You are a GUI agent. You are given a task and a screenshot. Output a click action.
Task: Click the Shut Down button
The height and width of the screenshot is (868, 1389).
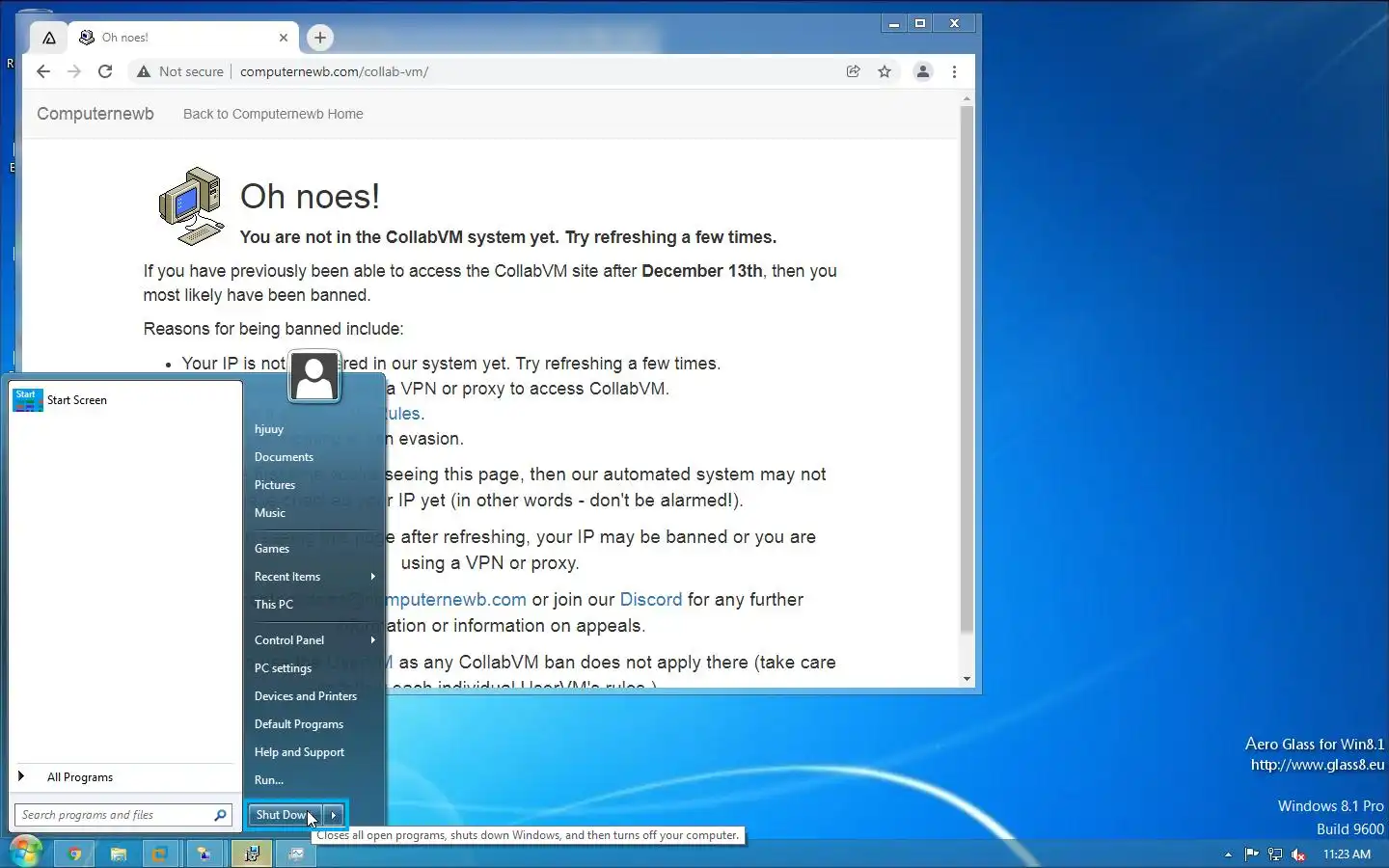[285, 815]
